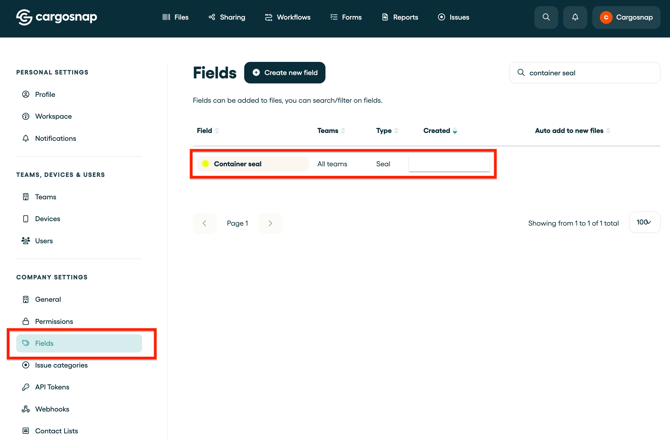Viewport: 670px width, 444px height.
Task: Click the Teams icon in sidebar
Action: [26, 197]
